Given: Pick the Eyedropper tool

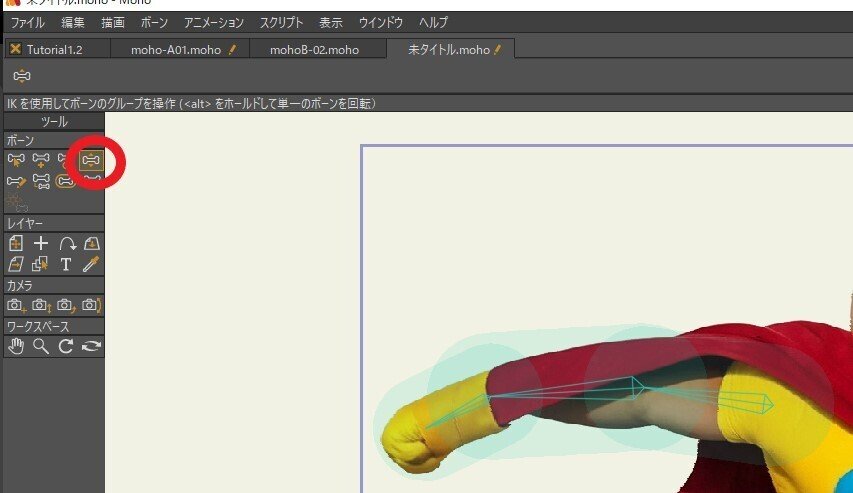Looking at the screenshot, I should 91,264.
